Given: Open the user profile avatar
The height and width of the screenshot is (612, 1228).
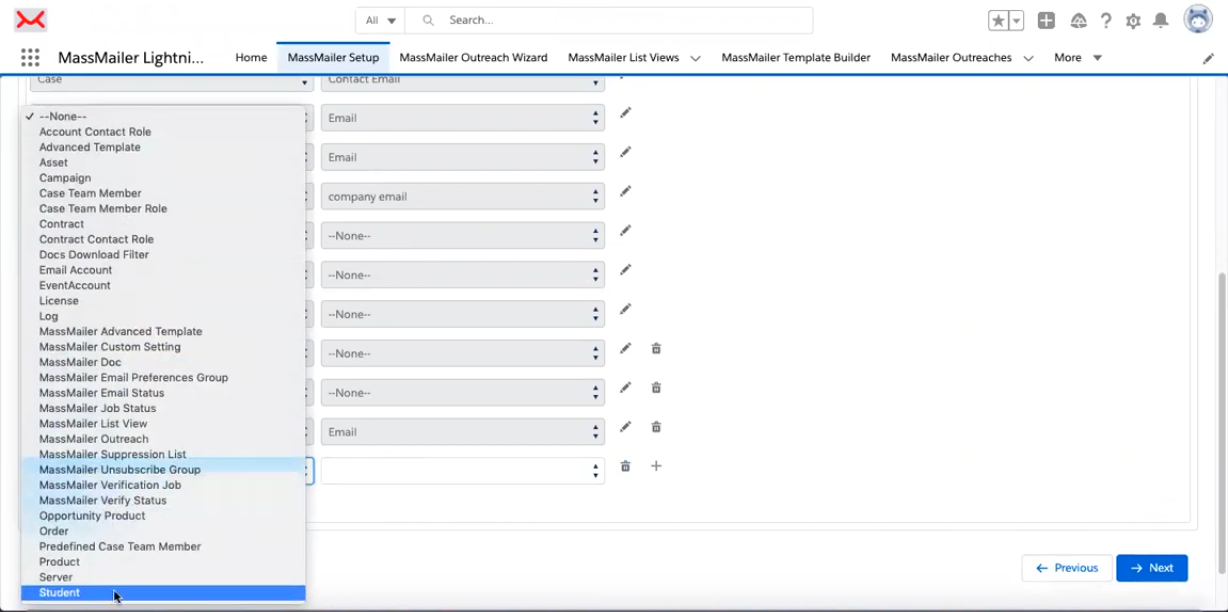Looking at the screenshot, I should click(1198, 19).
